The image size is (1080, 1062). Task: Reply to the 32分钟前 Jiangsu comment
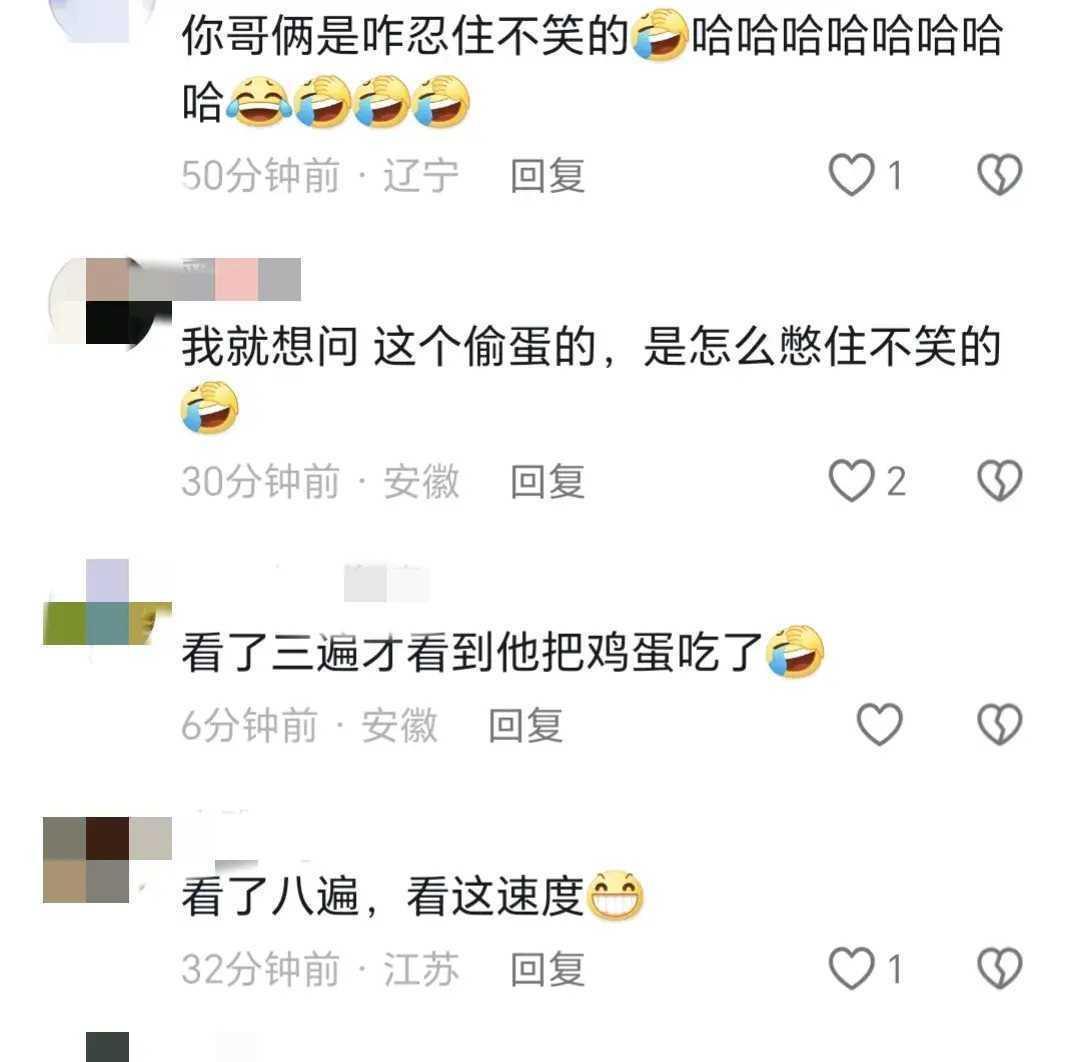pos(548,969)
